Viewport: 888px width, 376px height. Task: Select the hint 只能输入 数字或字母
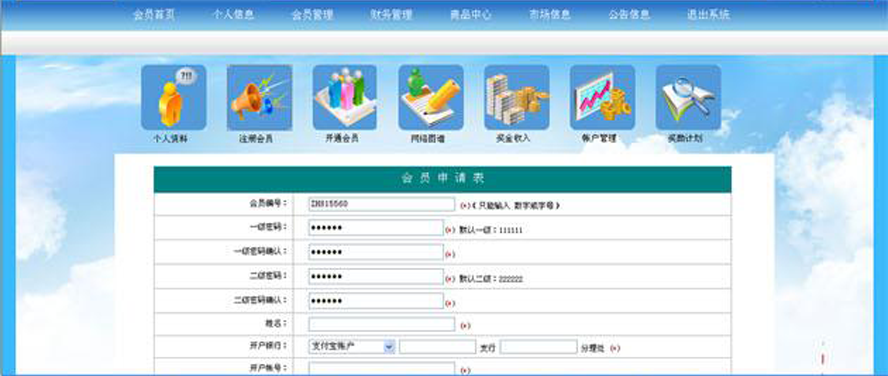click(x=515, y=206)
